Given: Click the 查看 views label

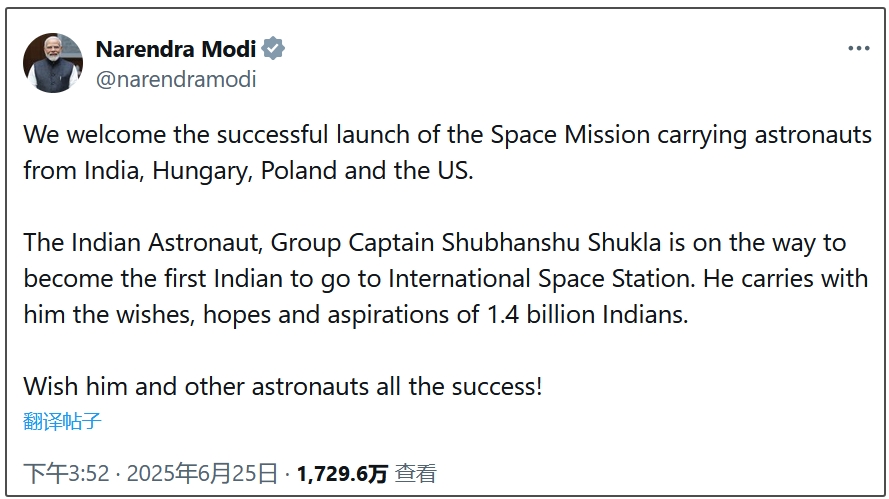Looking at the screenshot, I should click(x=416, y=473).
